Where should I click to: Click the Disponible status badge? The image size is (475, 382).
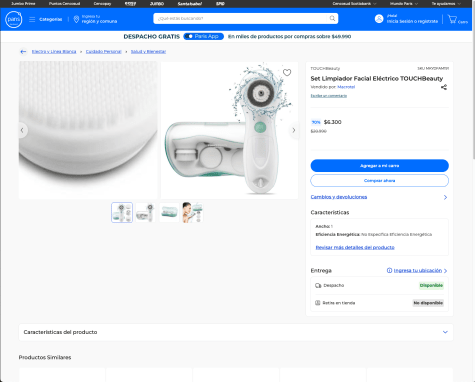click(431, 285)
